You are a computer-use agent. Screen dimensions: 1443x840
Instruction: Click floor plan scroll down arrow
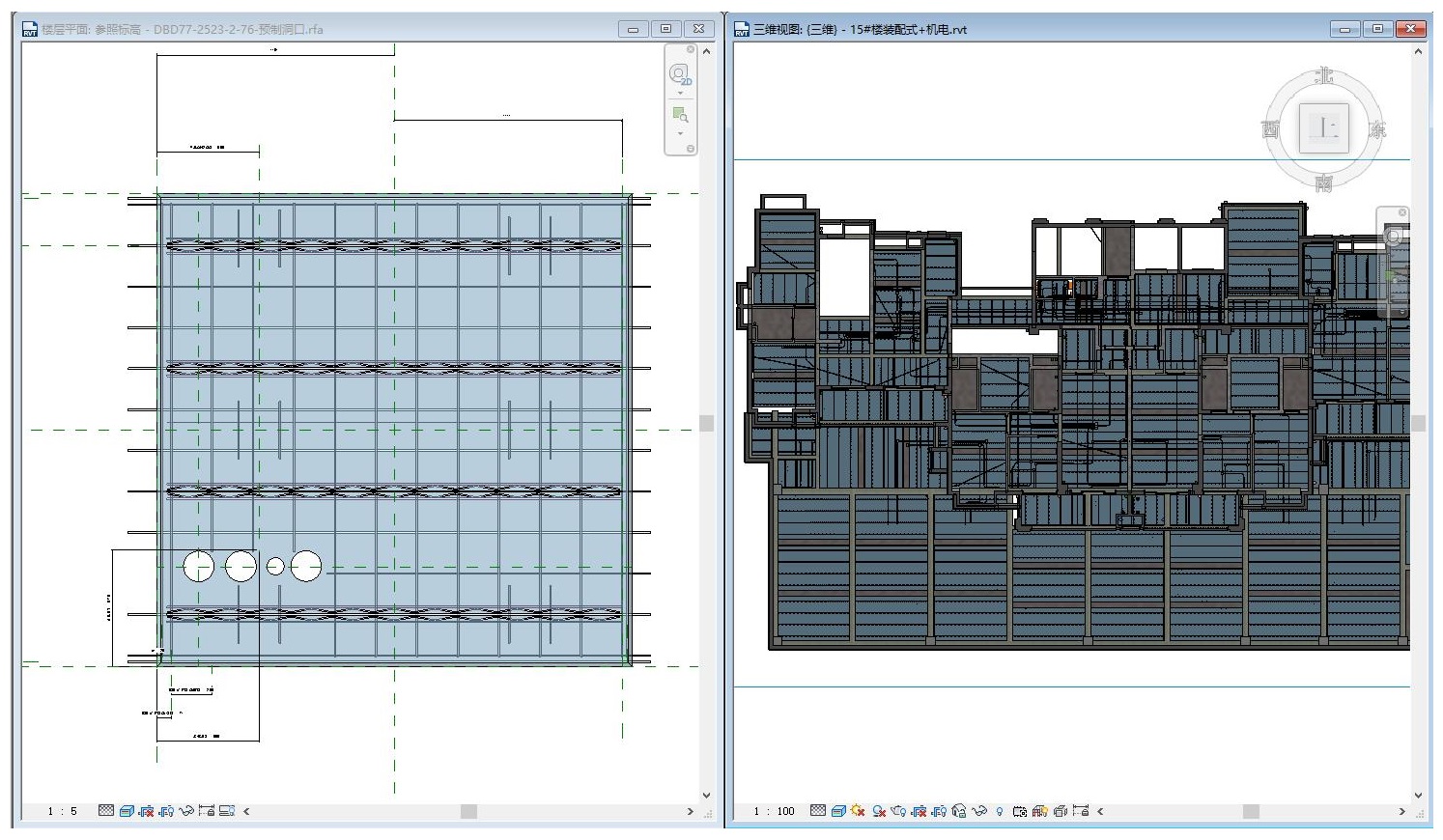pos(706,796)
